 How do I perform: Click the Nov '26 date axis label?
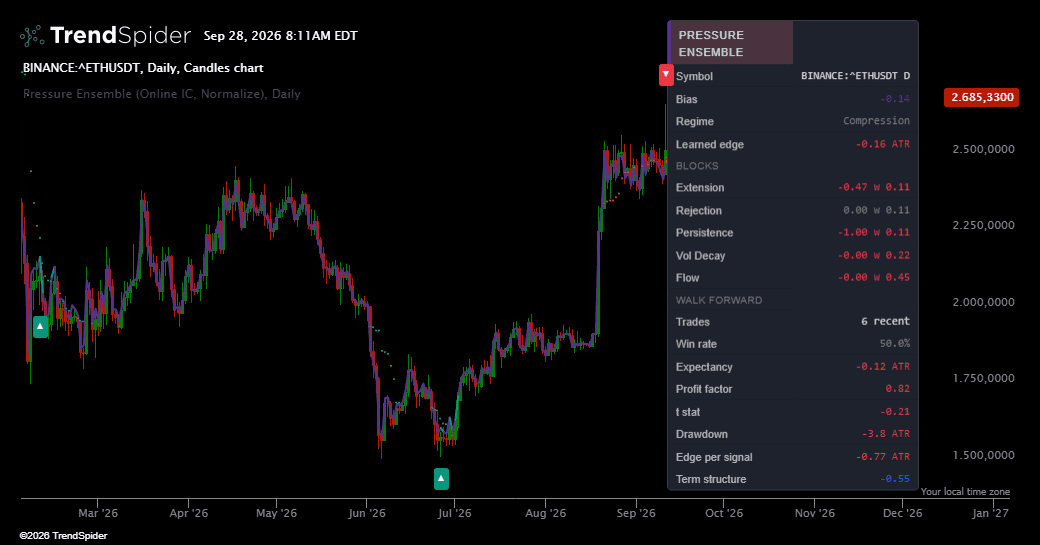pos(814,513)
